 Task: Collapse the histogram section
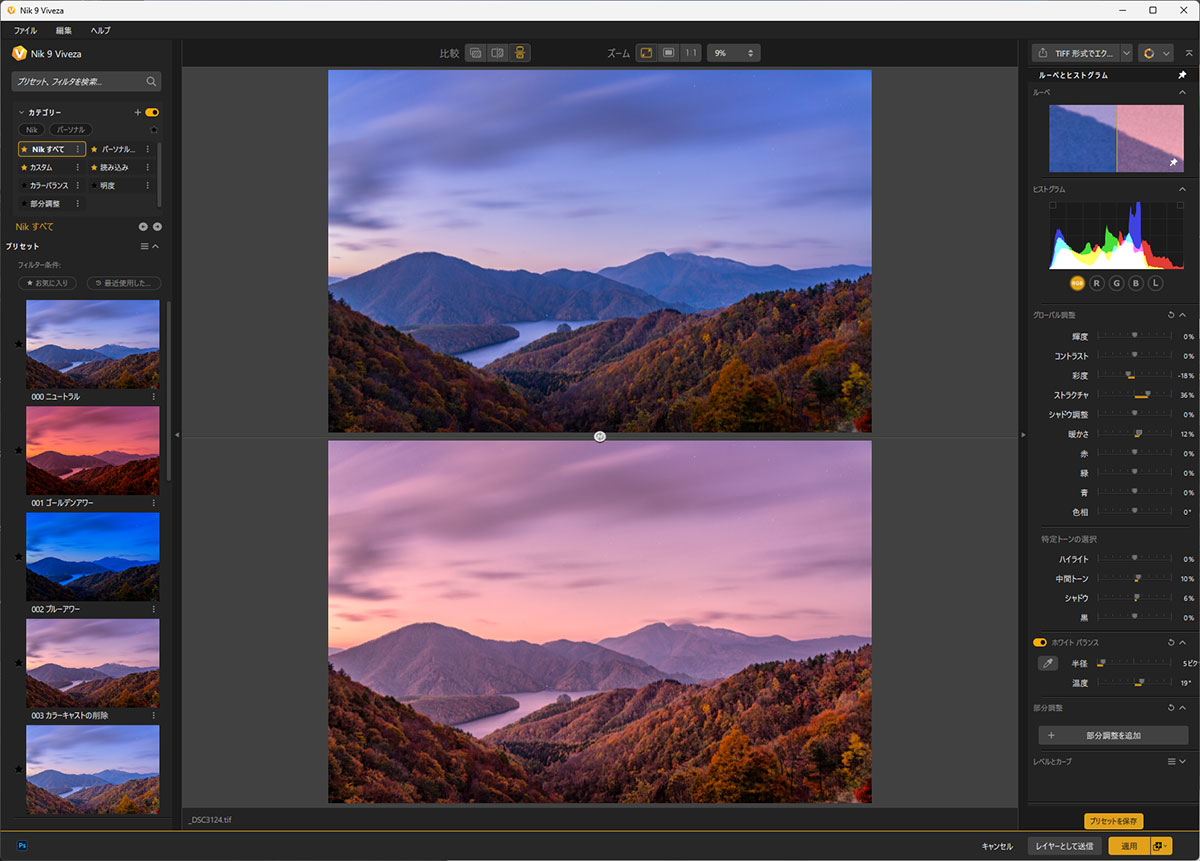pos(1182,189)
